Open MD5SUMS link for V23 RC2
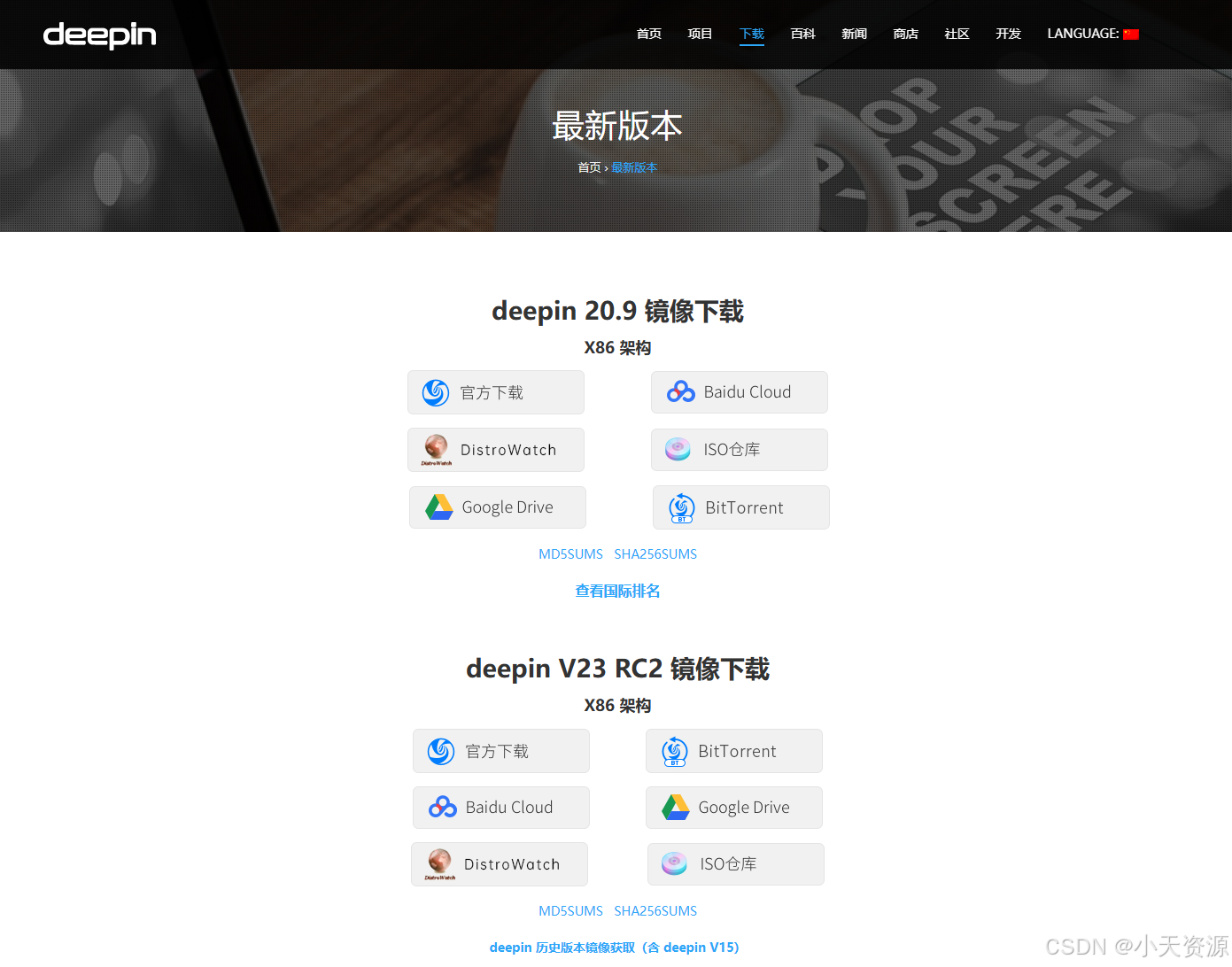Image resolution: width=1232 pixels, height=967 pixels. coord(570,911)
